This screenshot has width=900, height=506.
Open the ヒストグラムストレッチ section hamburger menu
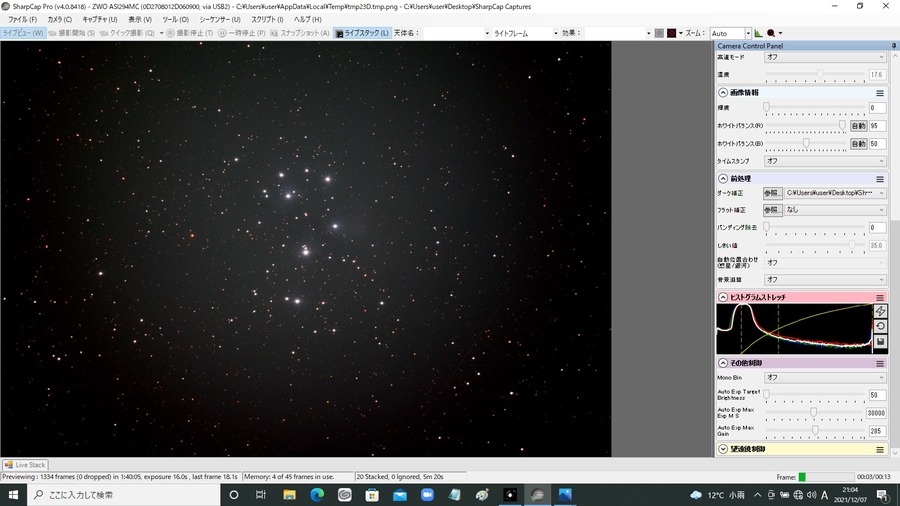tap(880, 297)
